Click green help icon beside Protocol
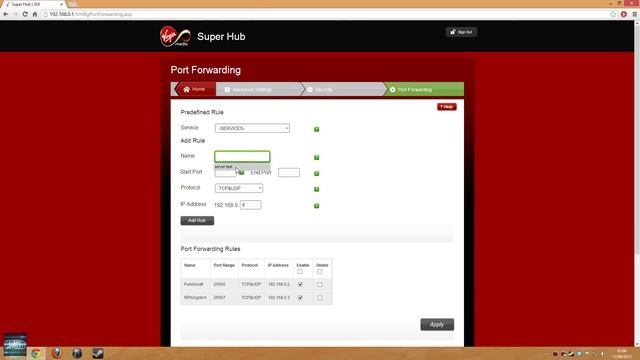Image resolution: width=640 pixels, height=360 pixels. coord(316,189)
